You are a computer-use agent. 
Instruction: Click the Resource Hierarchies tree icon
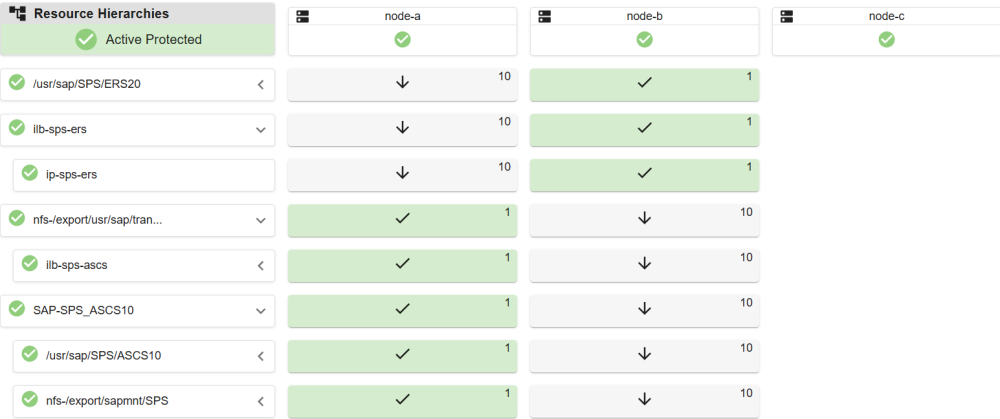pyautogui.click(x=17, y=15)
